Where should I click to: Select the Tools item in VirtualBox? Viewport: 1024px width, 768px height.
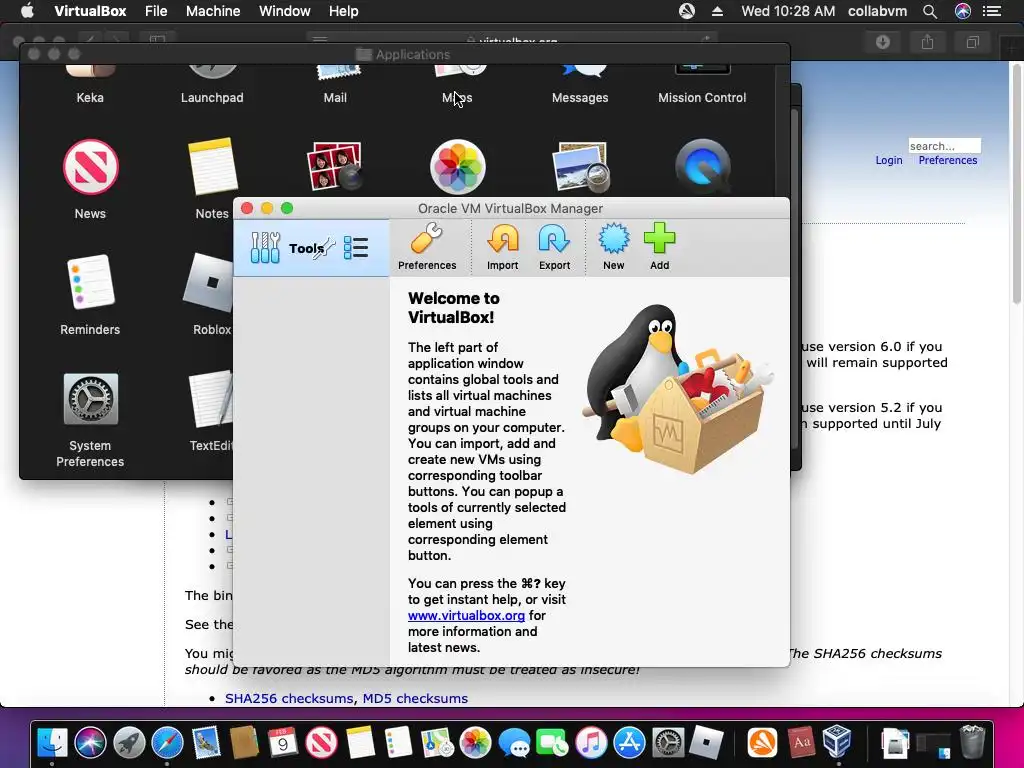pyautogui.click(x=311, y=248)
